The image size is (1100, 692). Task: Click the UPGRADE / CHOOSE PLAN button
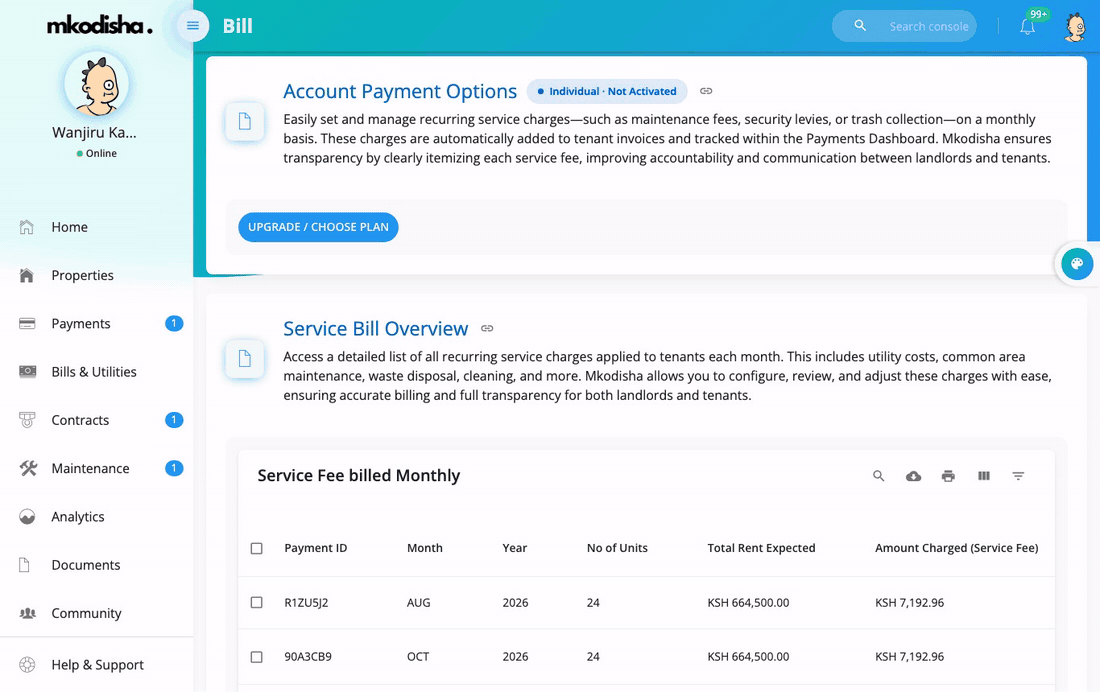click(318, 227)
